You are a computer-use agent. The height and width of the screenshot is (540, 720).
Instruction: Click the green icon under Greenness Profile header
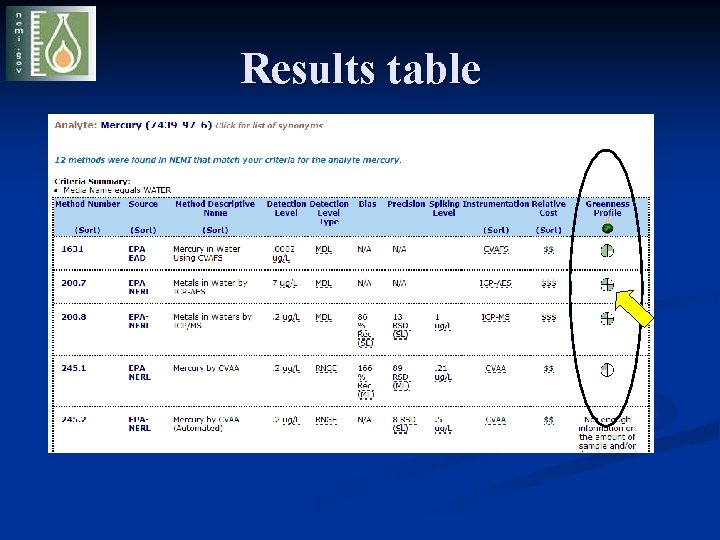pos(607,227)
